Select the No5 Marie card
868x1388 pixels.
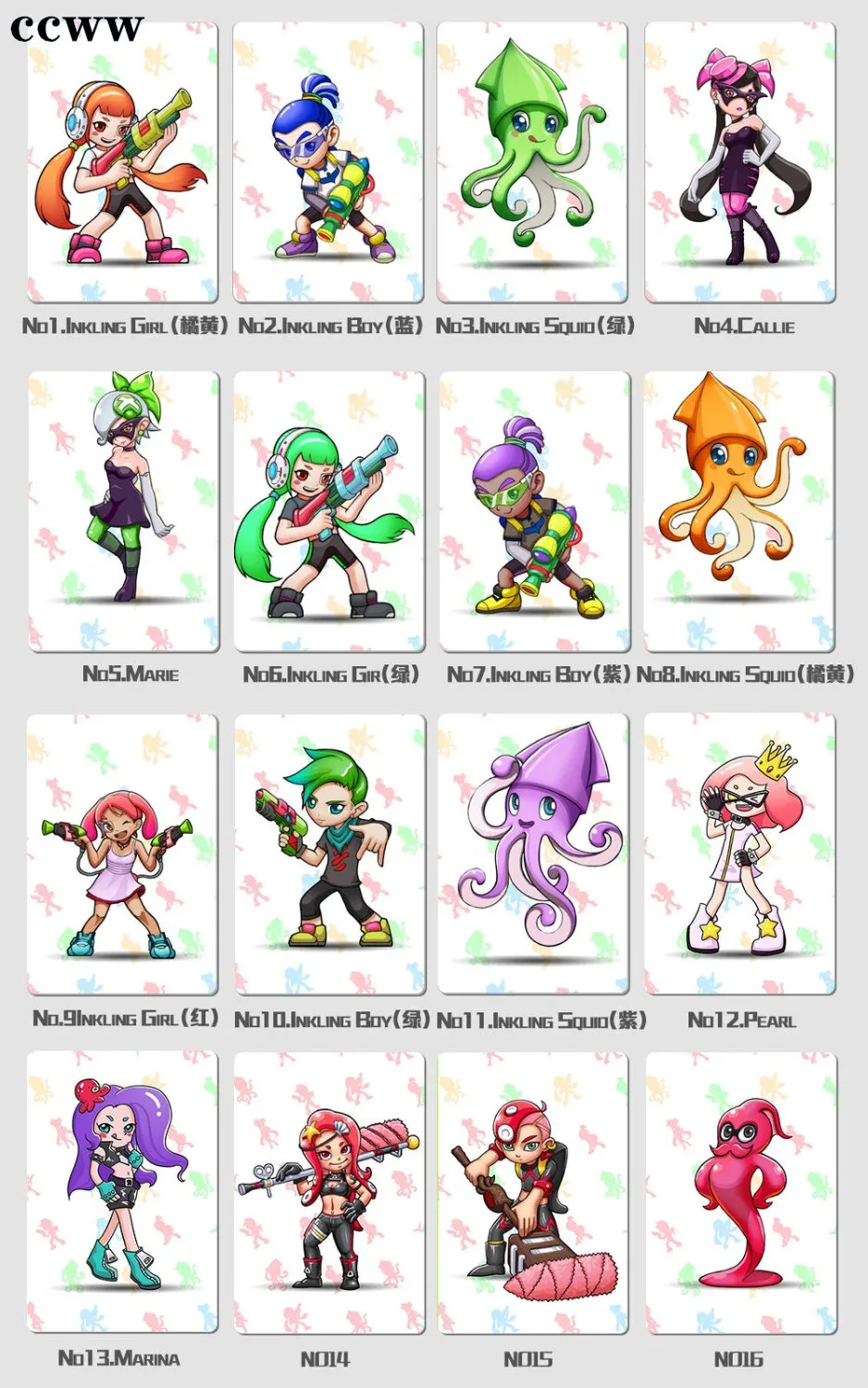coord(124,512)
